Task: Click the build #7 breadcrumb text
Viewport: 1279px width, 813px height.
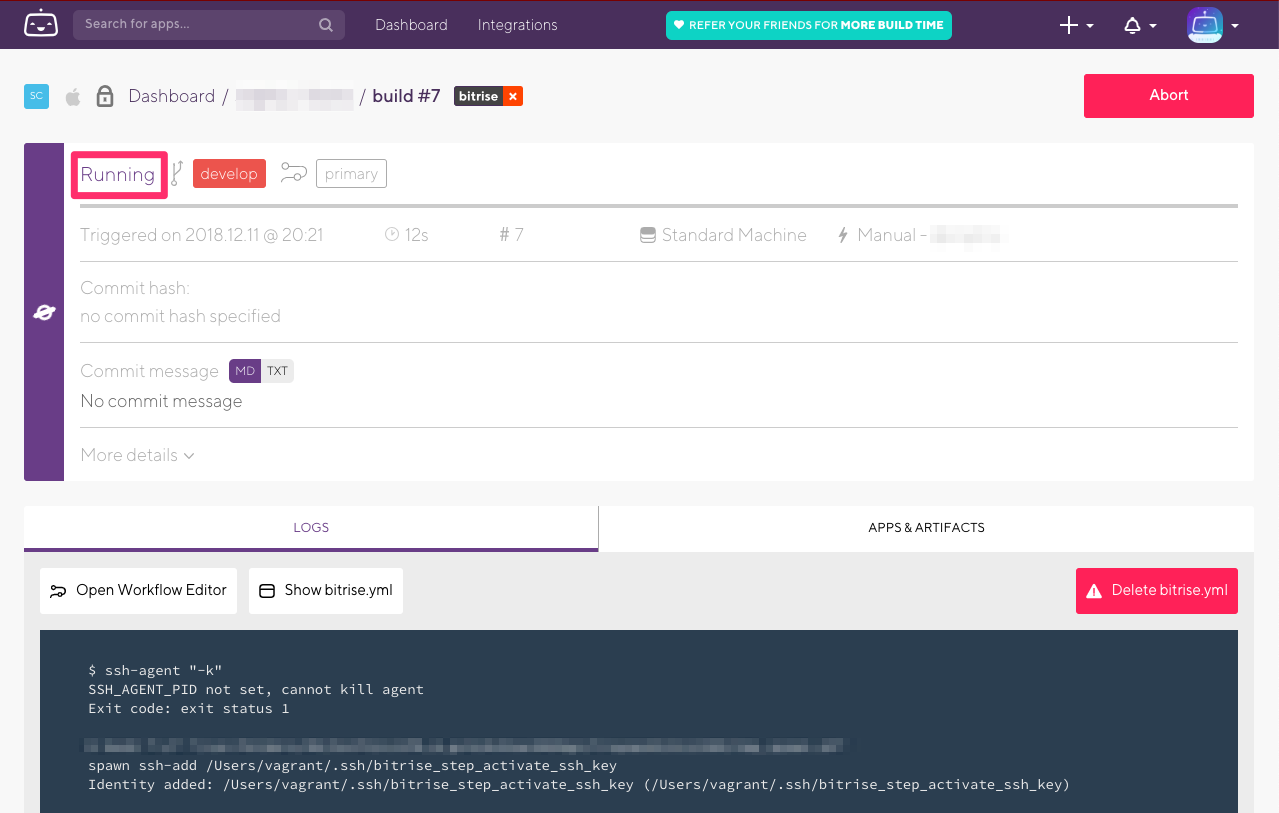Action: click(x=406, y=96)
